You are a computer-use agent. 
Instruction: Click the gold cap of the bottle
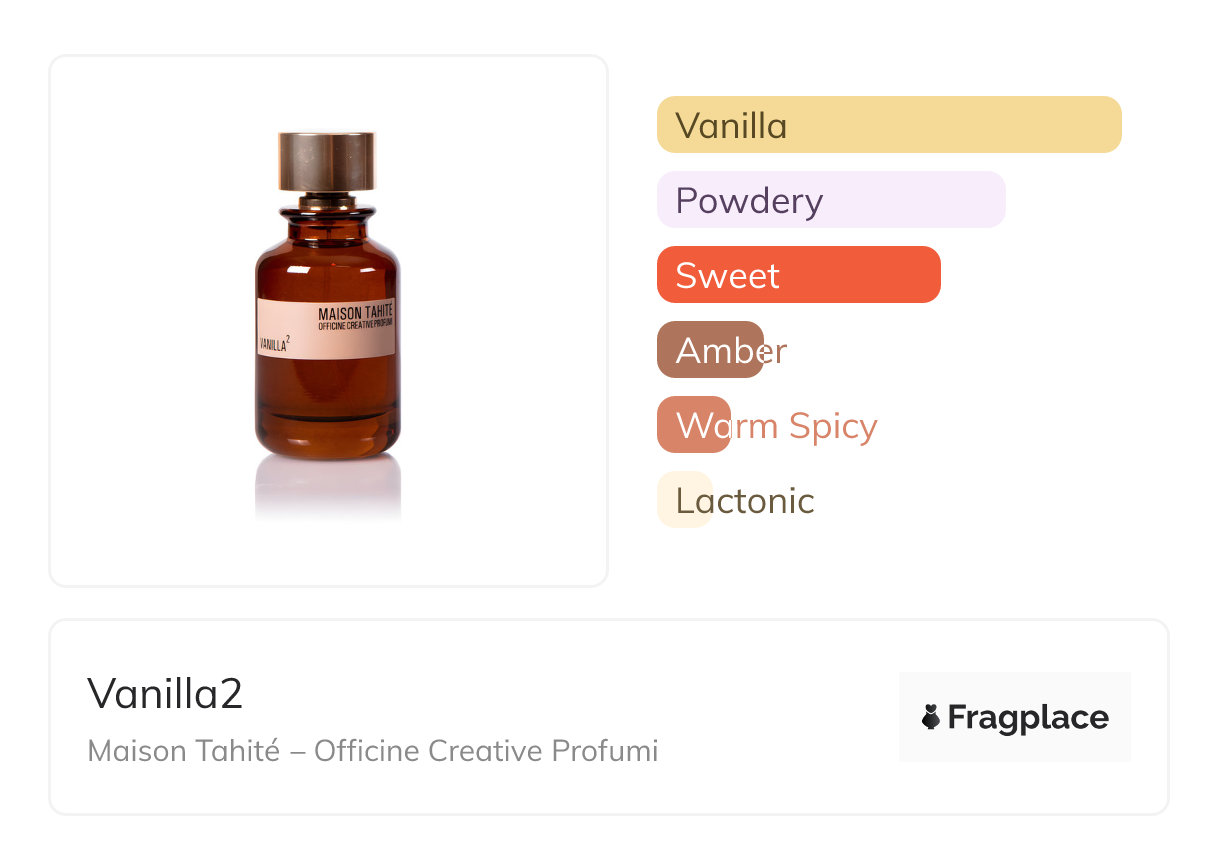[326, 160]
